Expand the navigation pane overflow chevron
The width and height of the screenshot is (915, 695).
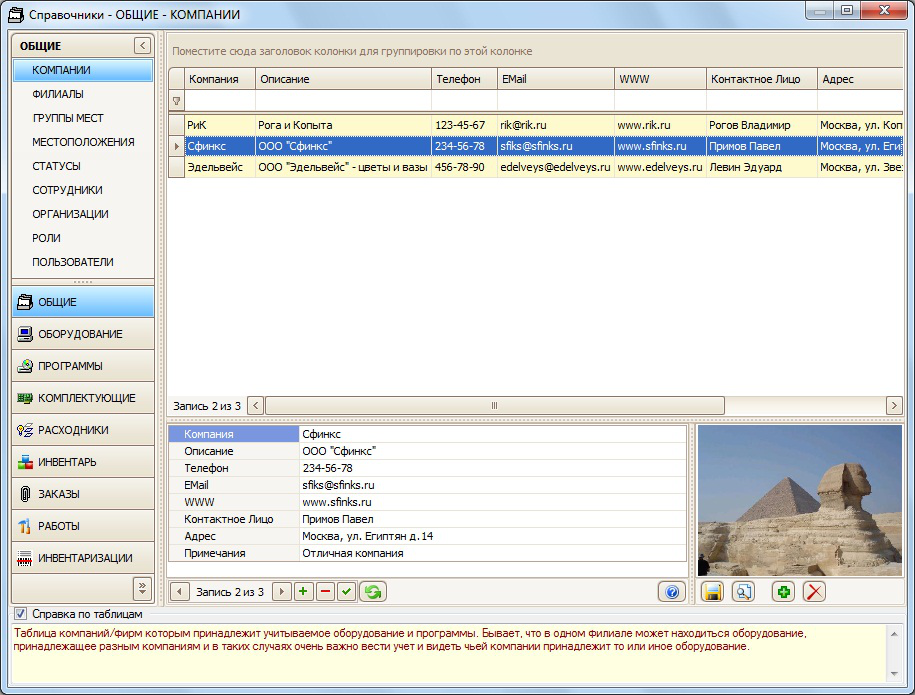click(x=142, y=586)
